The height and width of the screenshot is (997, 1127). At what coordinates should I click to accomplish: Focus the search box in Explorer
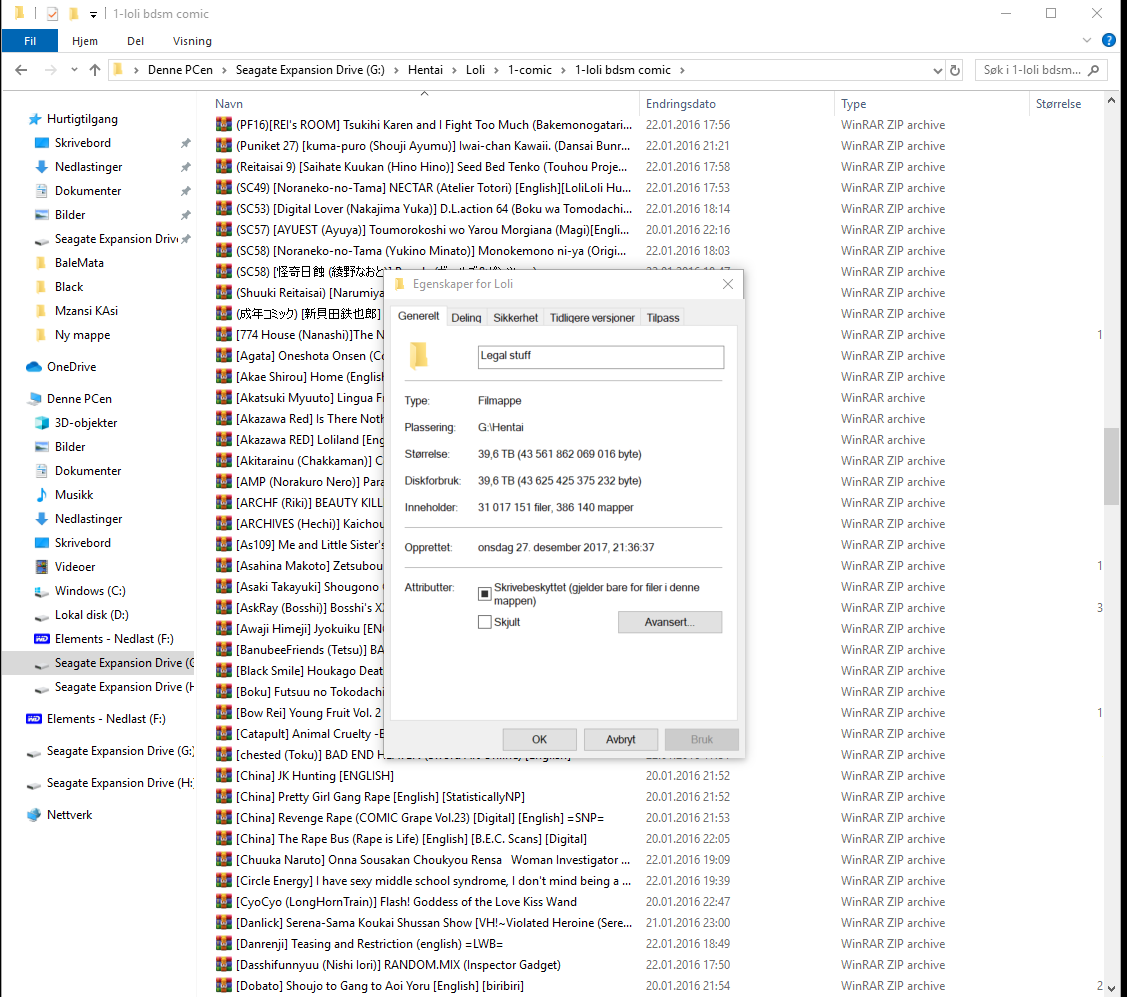[x=1032, y=70]
